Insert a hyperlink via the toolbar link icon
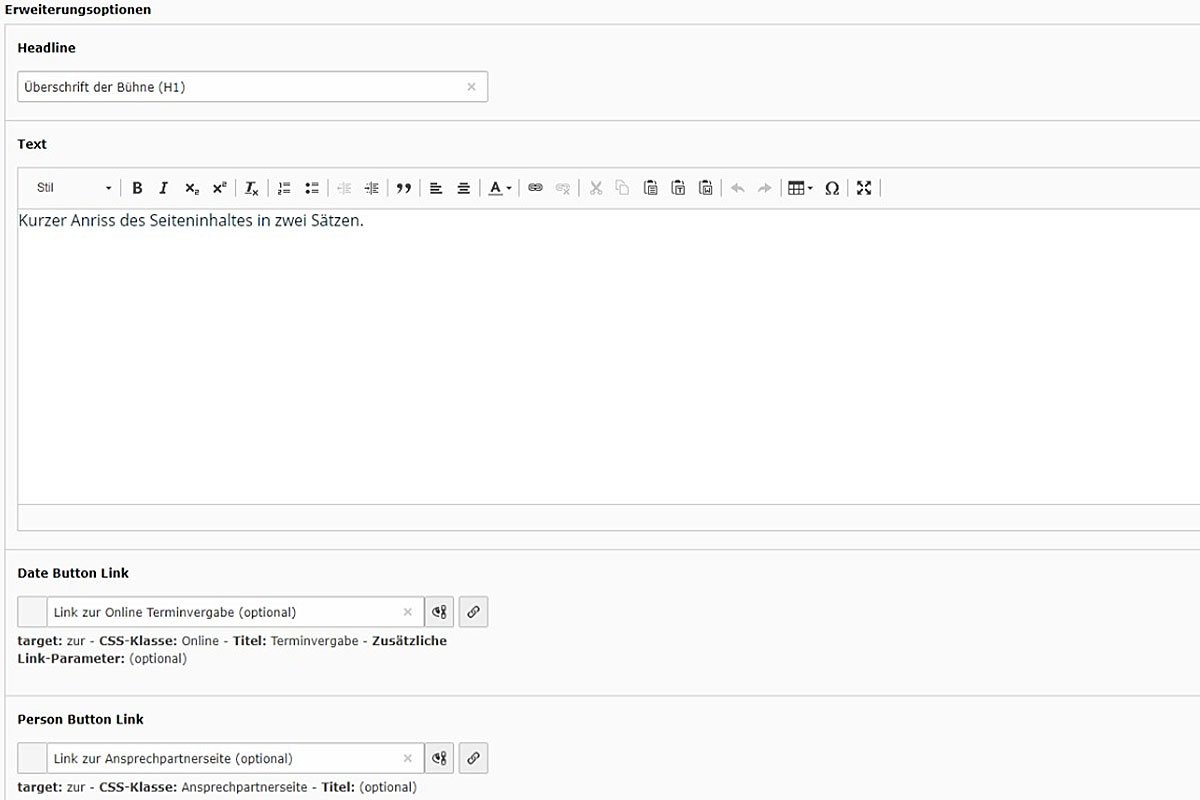Screen dimensions: 1200x800 535,188
